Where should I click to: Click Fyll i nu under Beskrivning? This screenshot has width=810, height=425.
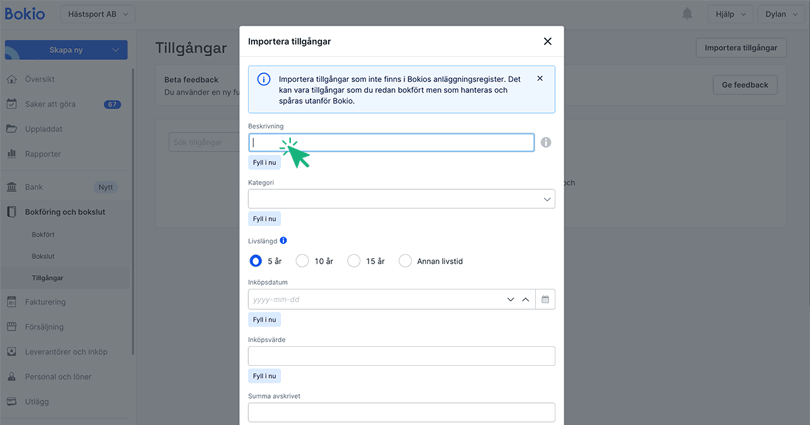click(x=265, y=162)
